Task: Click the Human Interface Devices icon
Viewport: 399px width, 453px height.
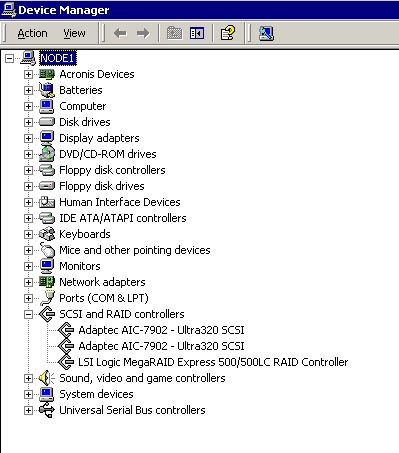Action: pos(47,202)
